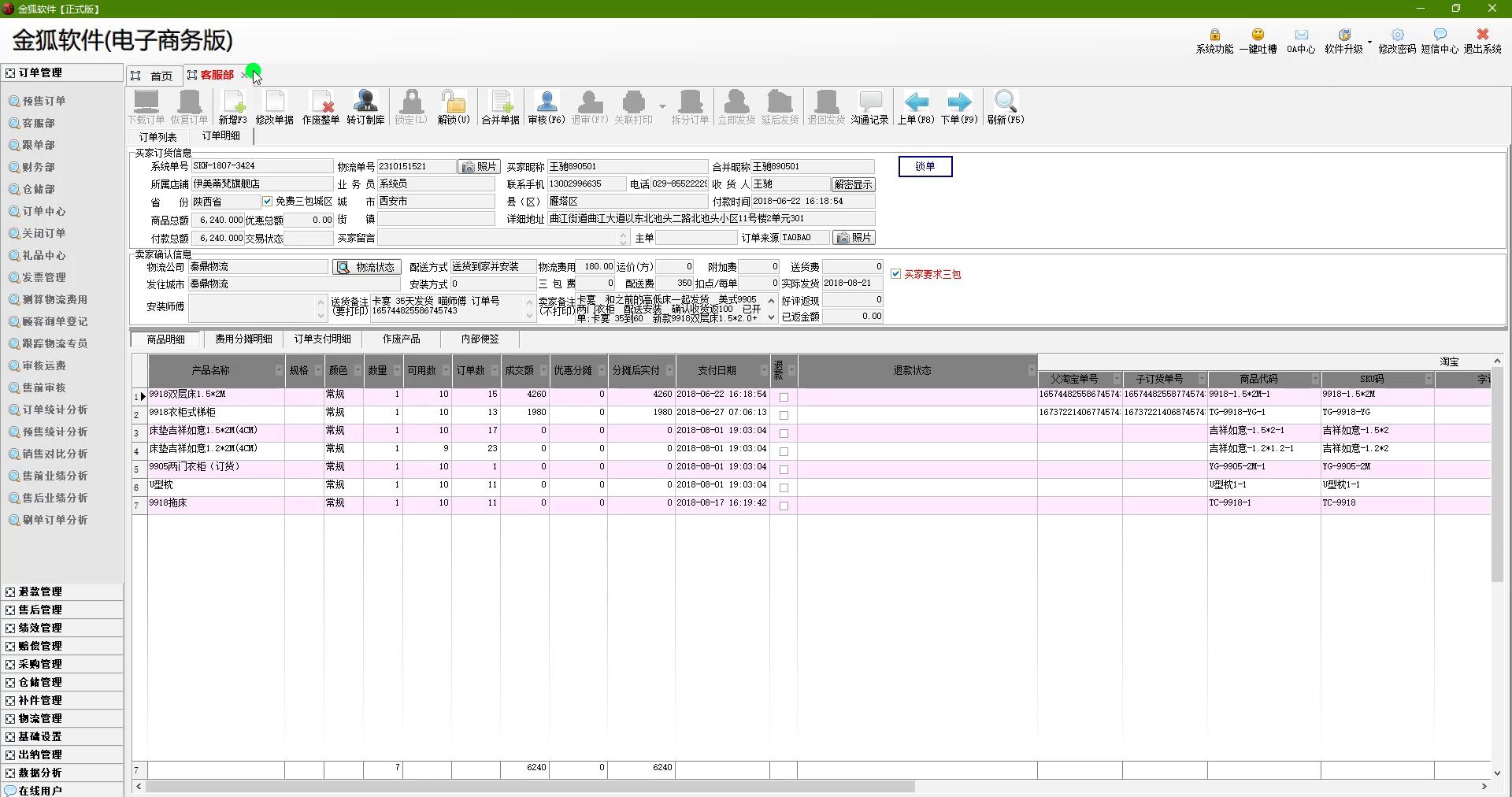Click the 拆分订单 toolbar icon

point(690,102)
